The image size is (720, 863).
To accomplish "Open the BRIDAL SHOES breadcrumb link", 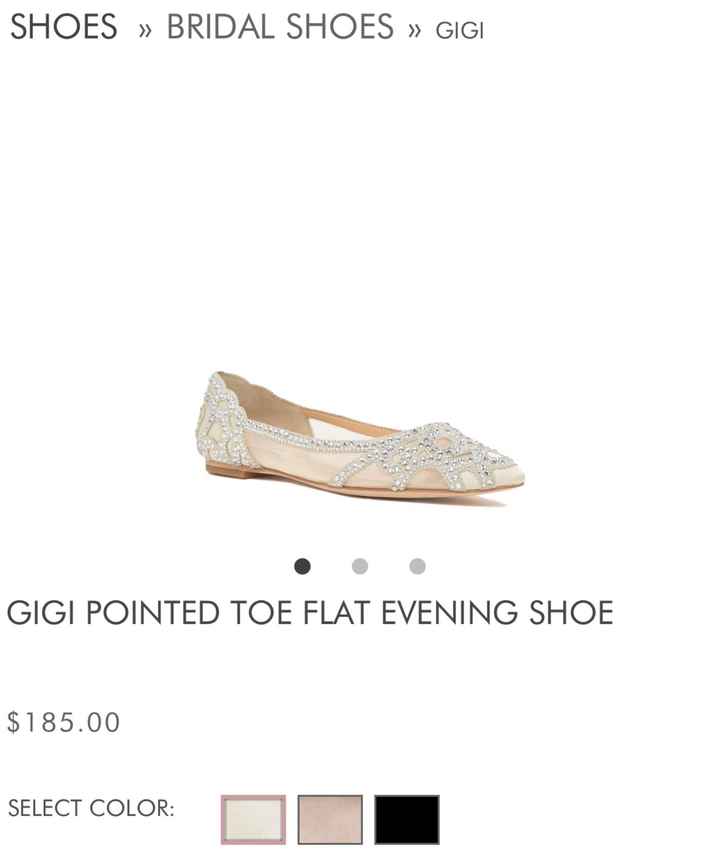I will [x=280, y=28].
